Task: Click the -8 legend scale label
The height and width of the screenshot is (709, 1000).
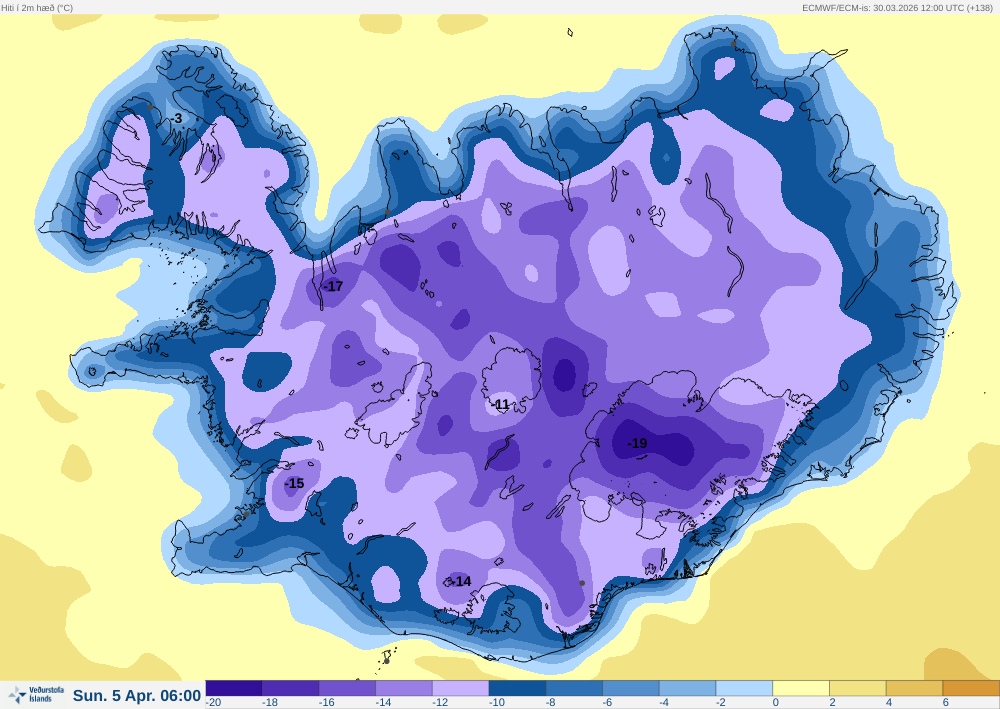Action: click(x=552, y=703)
